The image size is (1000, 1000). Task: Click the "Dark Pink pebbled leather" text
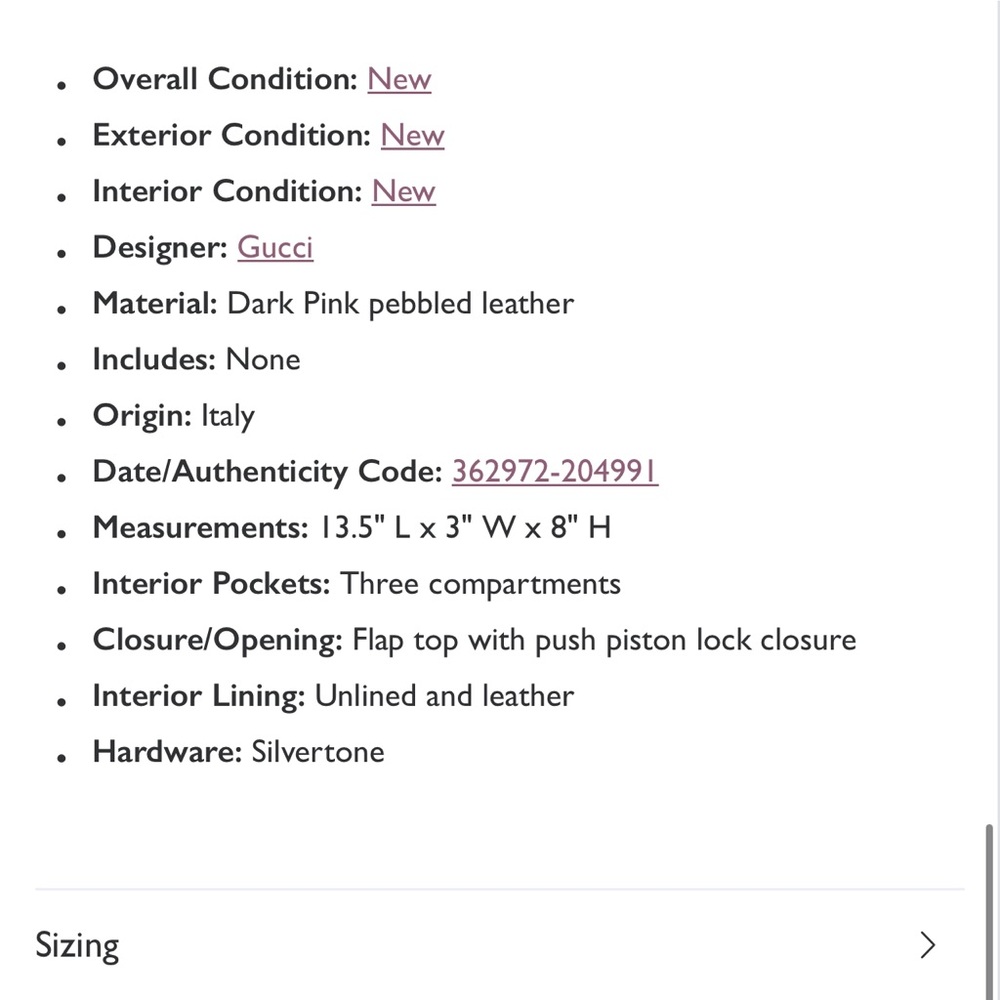400,304
